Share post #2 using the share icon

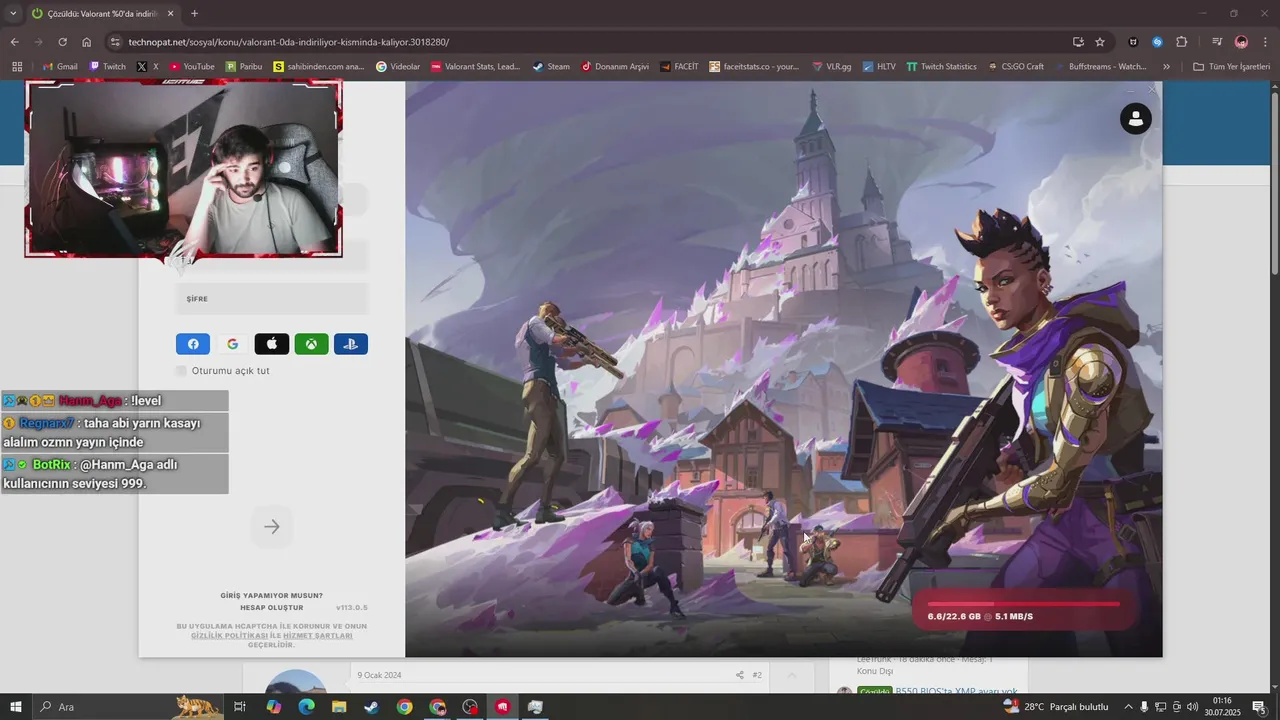(740, 675)
